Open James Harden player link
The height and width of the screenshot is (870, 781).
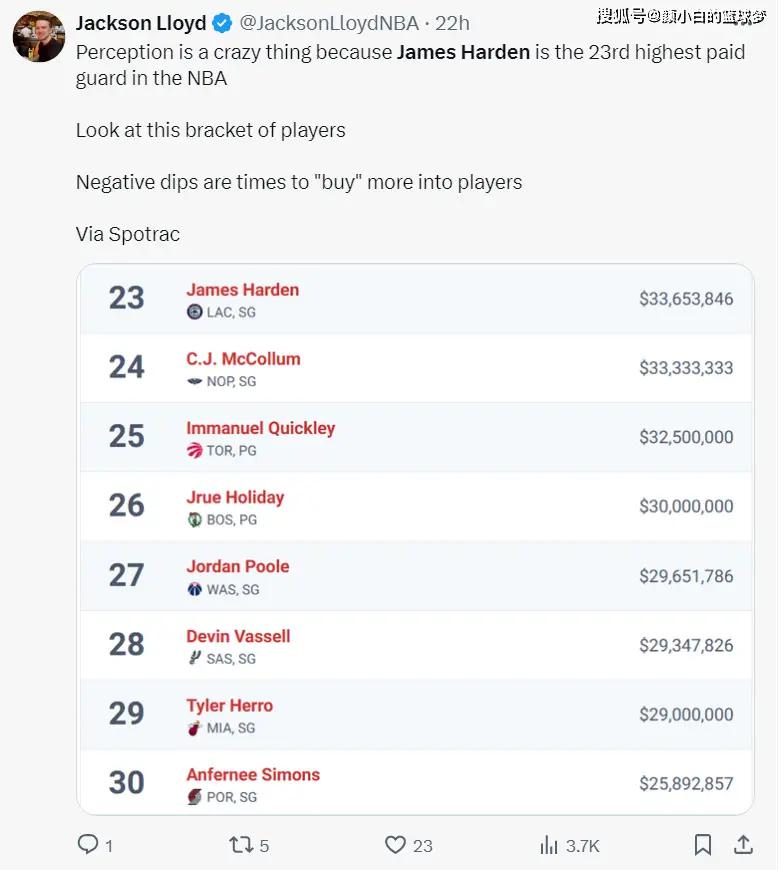pyautogui.click(x=242, y=290)
